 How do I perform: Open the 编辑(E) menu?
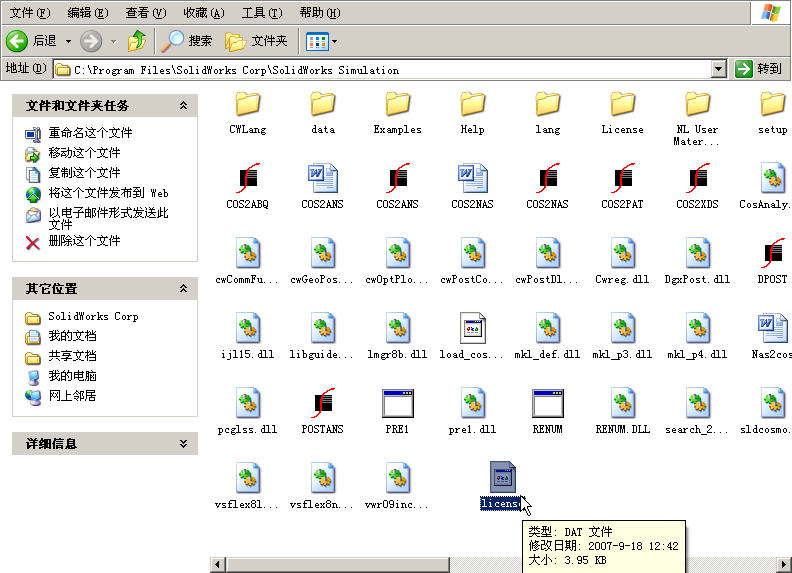[x=88, y=13]
